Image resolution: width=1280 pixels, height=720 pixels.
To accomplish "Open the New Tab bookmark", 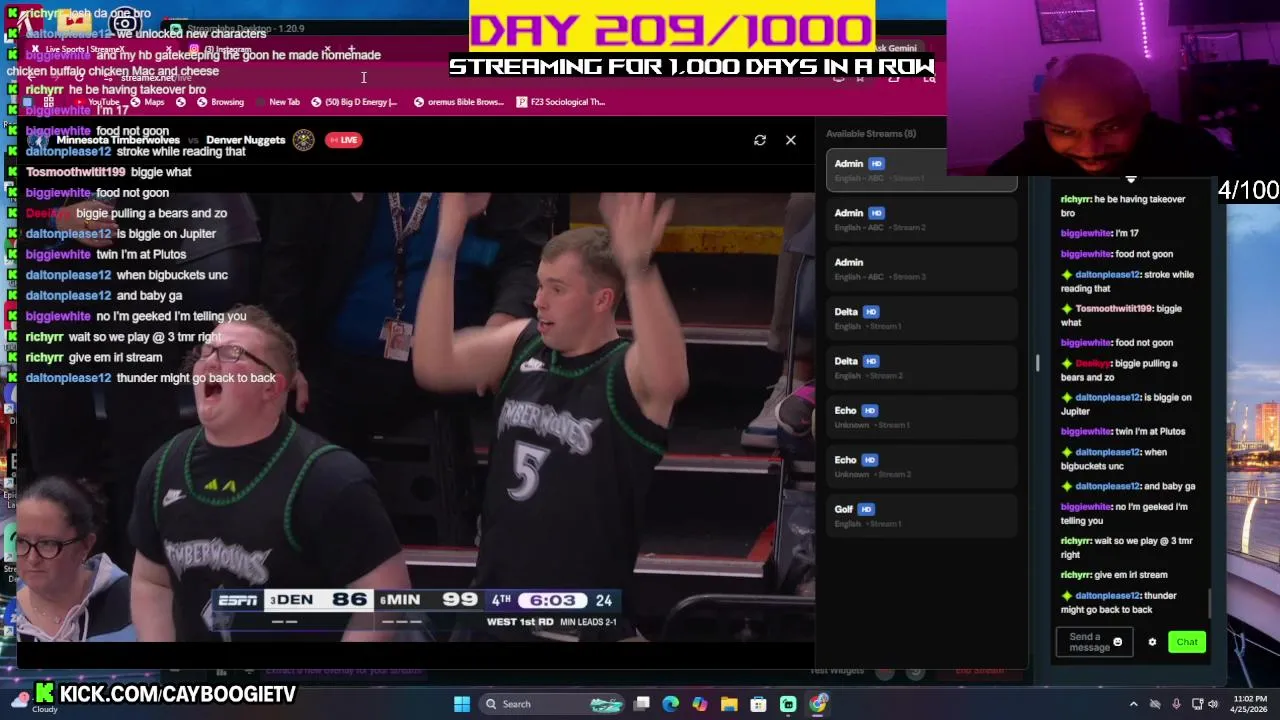I will click(277, 102).
